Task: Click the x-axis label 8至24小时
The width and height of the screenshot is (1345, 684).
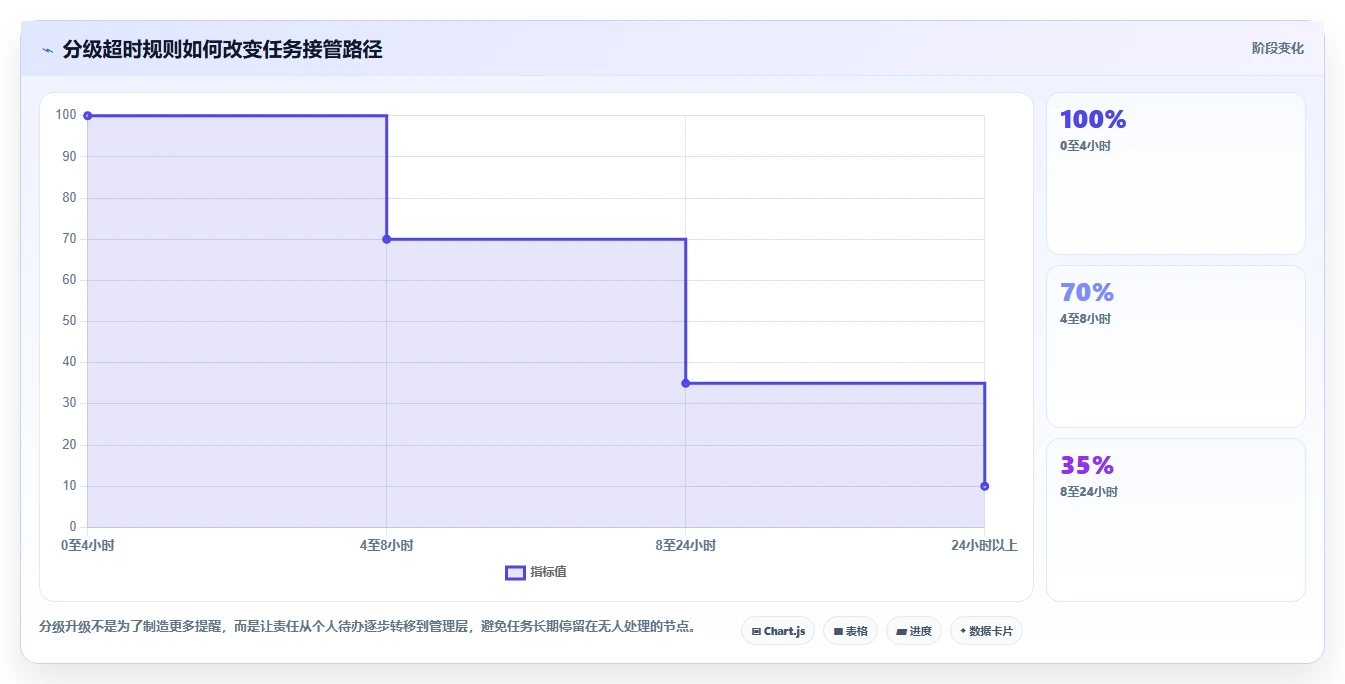Action: pos(685,546)
